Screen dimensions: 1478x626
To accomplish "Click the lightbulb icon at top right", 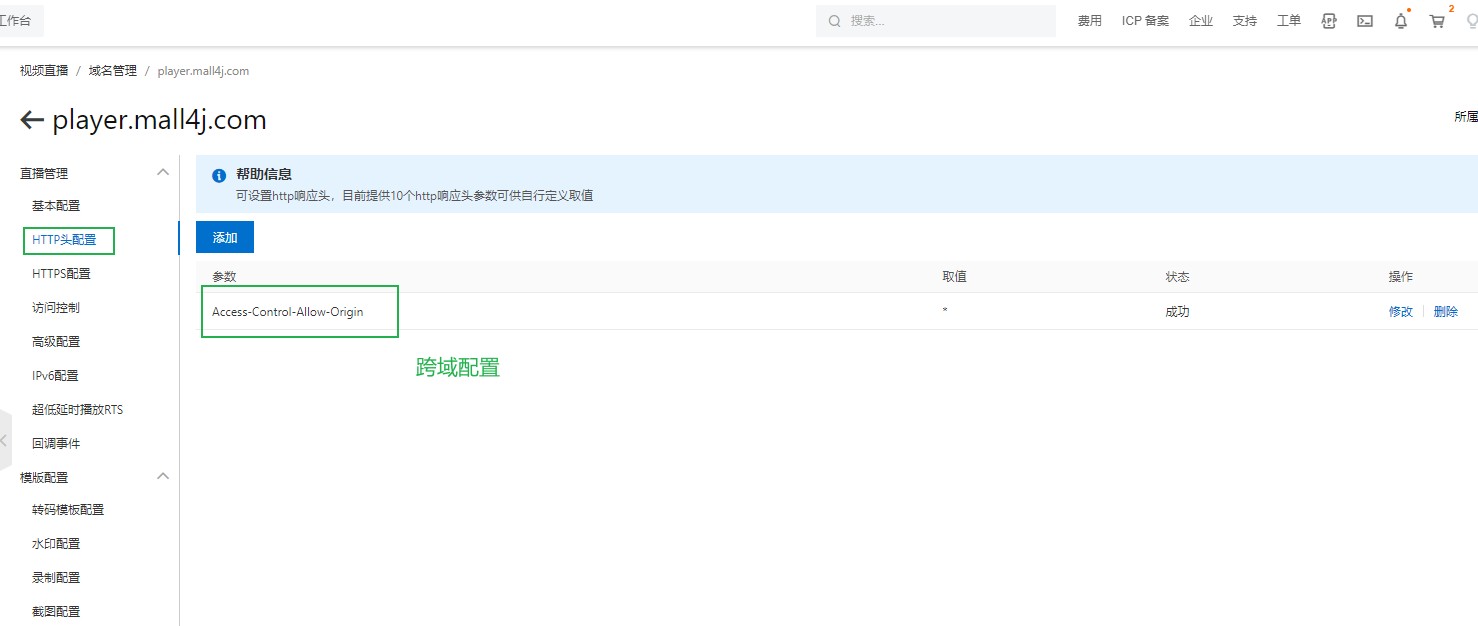I will coord(1472,21).
